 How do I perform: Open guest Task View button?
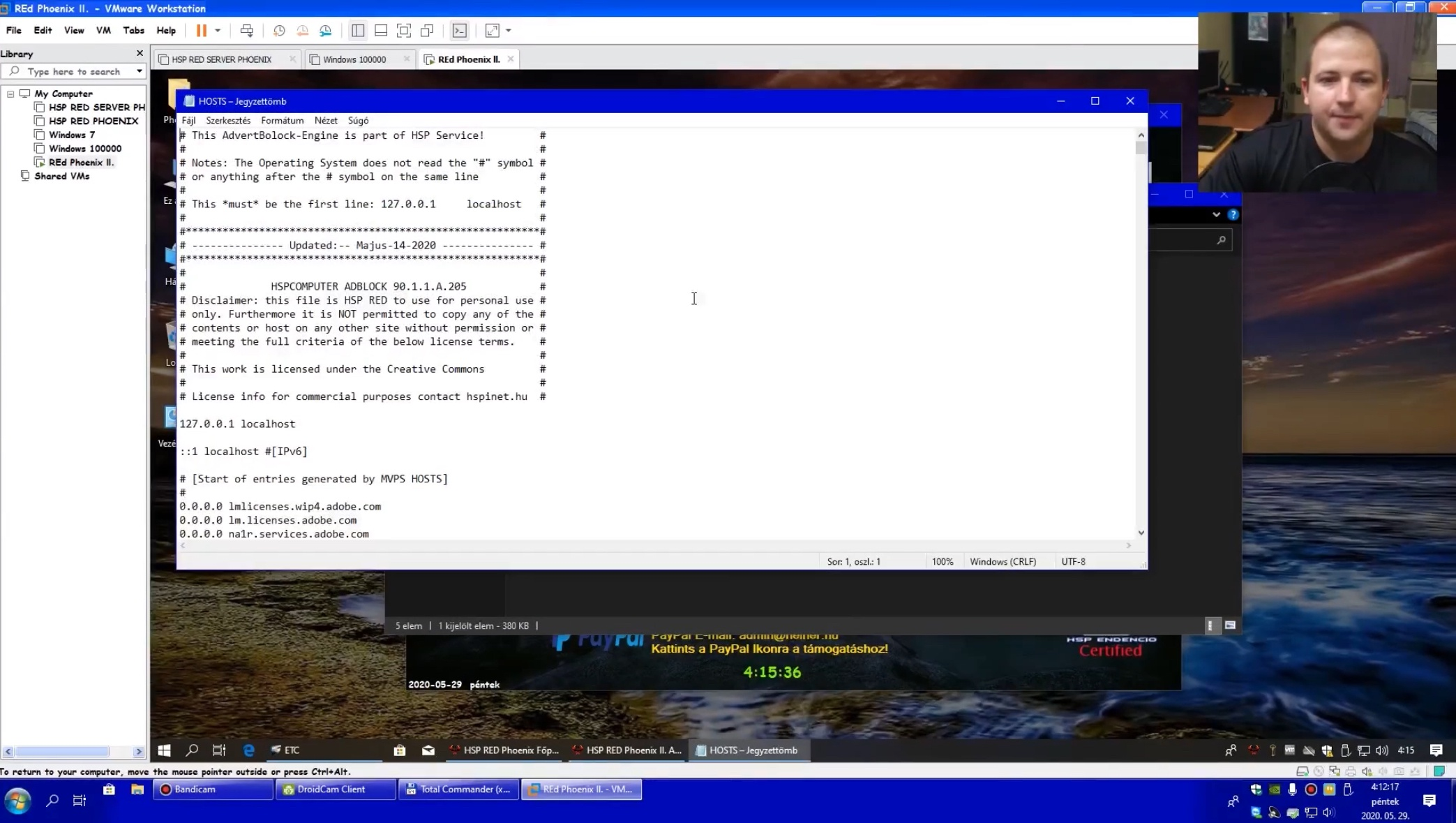(x=219, y=750)
